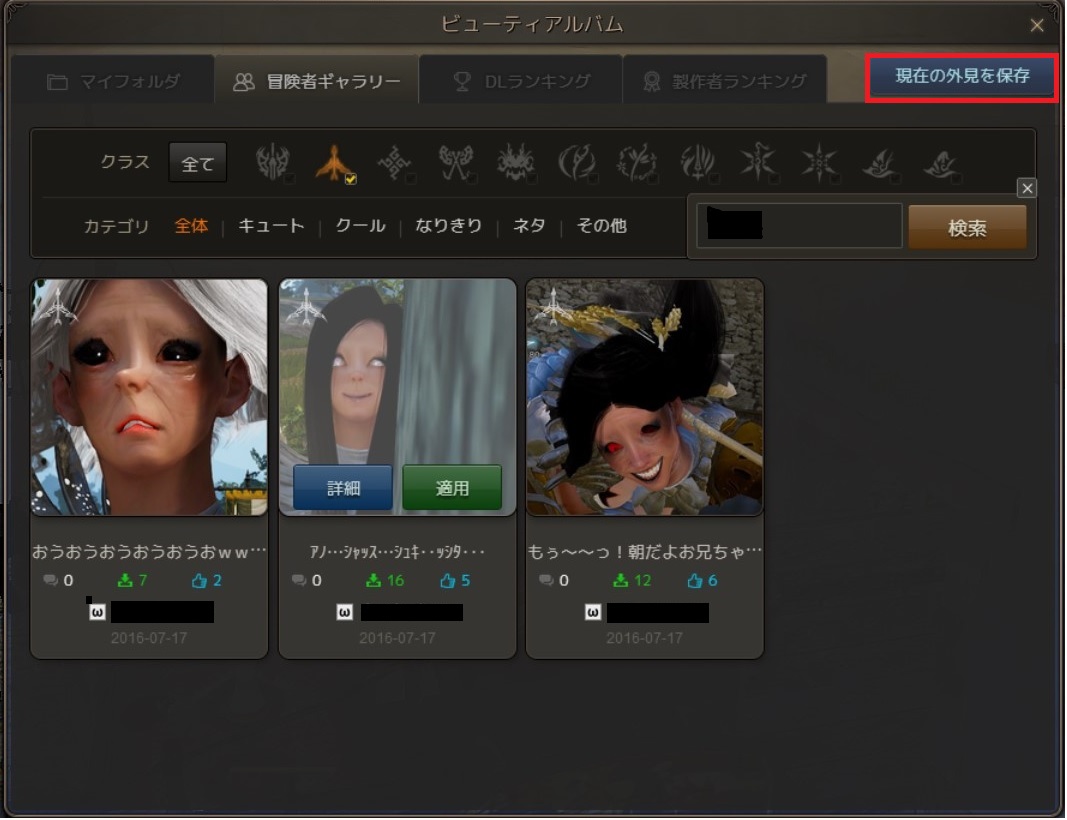Open the 製作者ランキング tab
The image size is (1067, 820).
(725, 81)
